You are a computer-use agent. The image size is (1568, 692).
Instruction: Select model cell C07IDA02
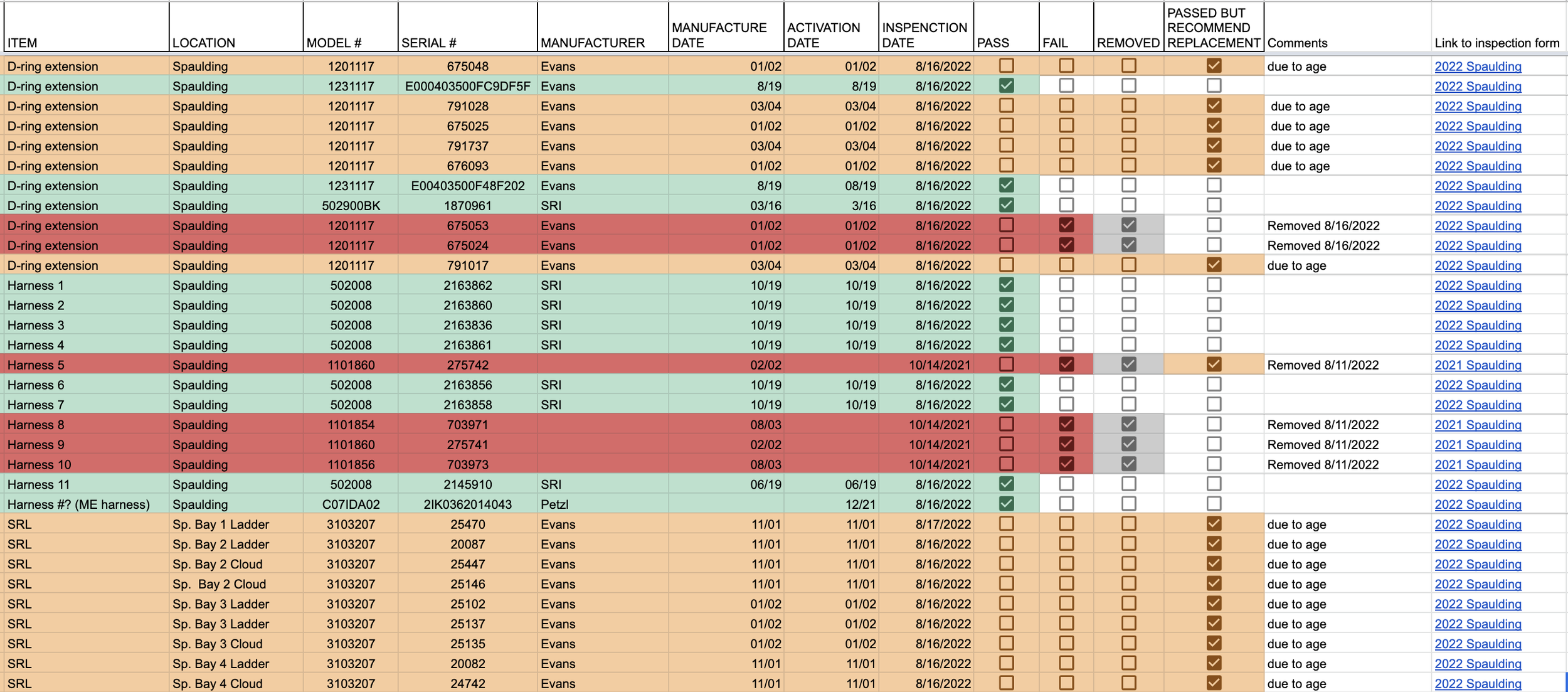tap(351, 504)
